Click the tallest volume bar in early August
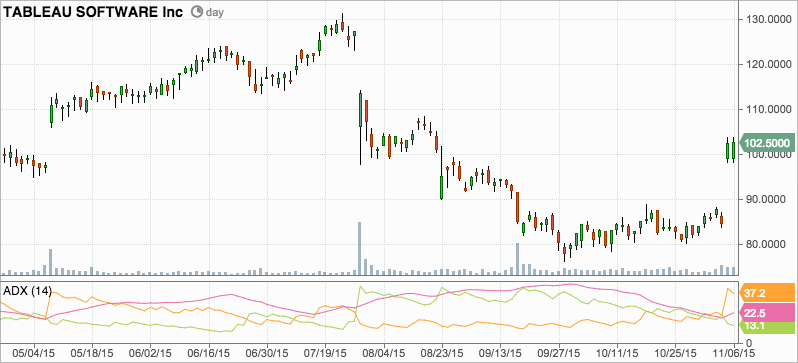The height and width of the screenshot is (363, 798). coord(359,248)
